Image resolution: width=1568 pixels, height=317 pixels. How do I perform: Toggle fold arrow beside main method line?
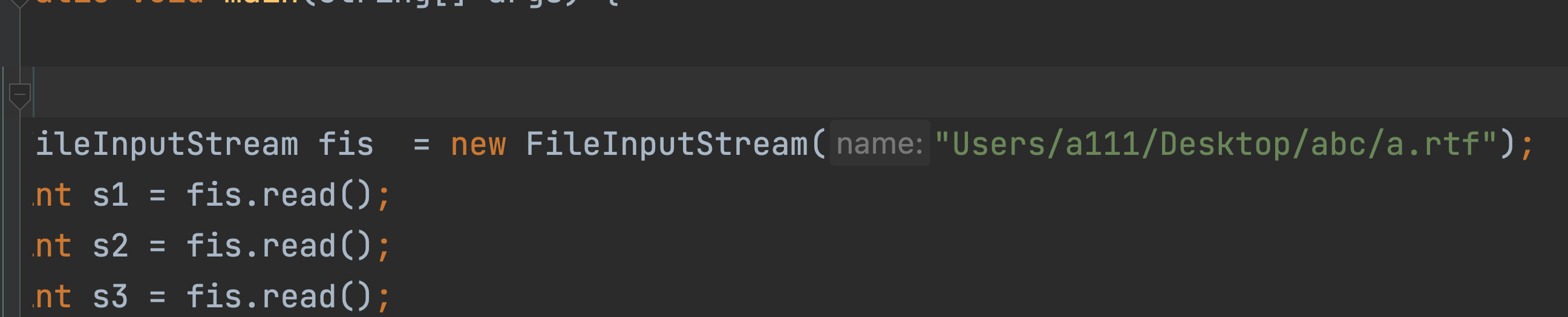click(19, 3)
